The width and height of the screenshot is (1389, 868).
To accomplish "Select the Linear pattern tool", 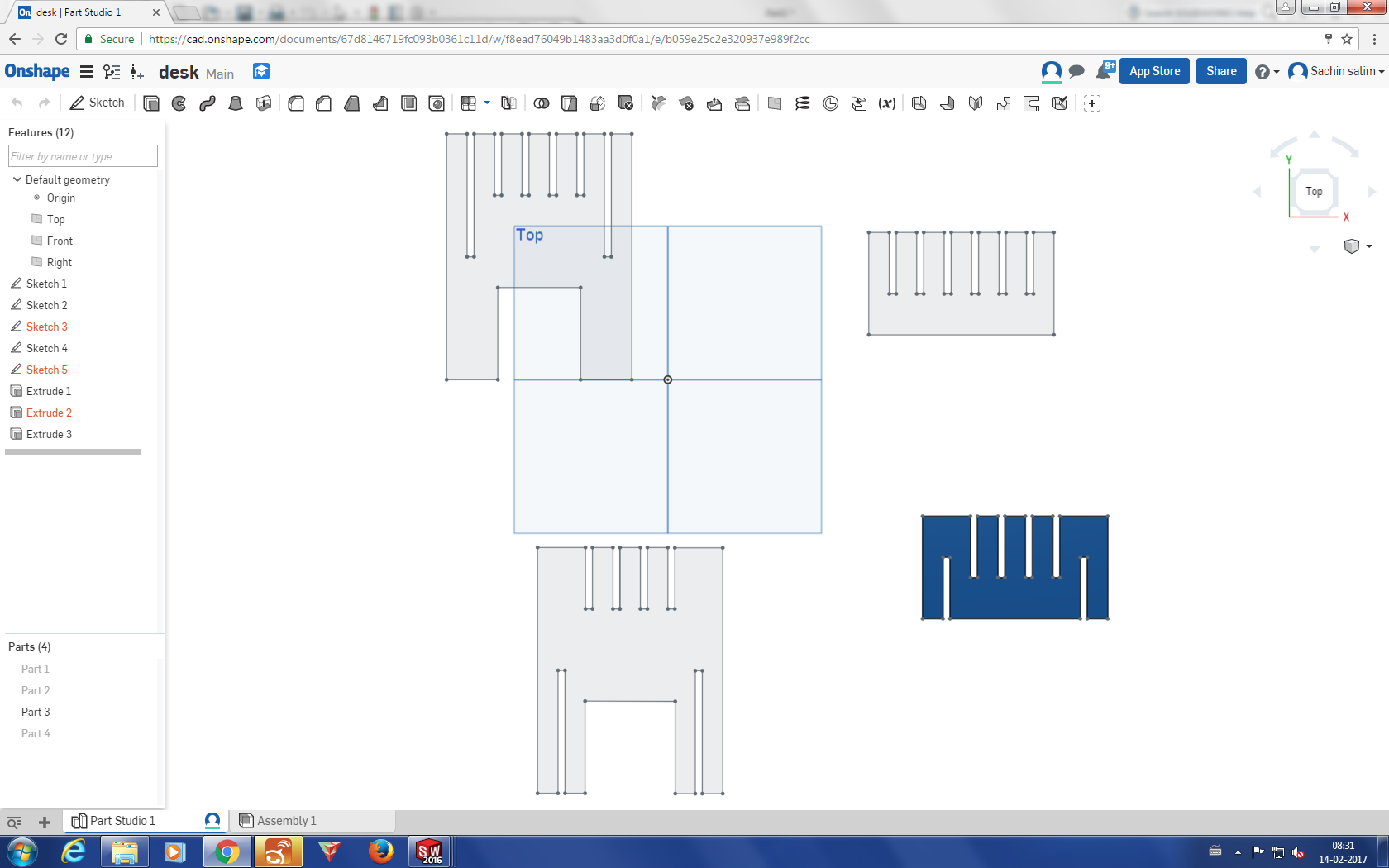I will click(x=469, y=103).
